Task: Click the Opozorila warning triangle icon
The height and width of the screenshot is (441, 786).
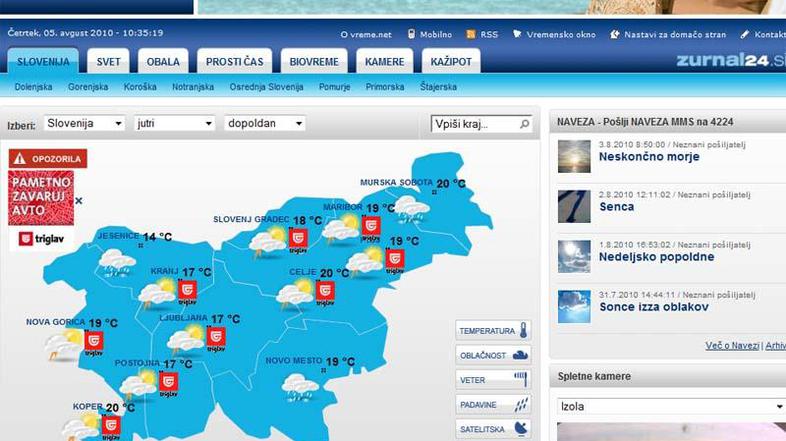Action: [19, 159]
